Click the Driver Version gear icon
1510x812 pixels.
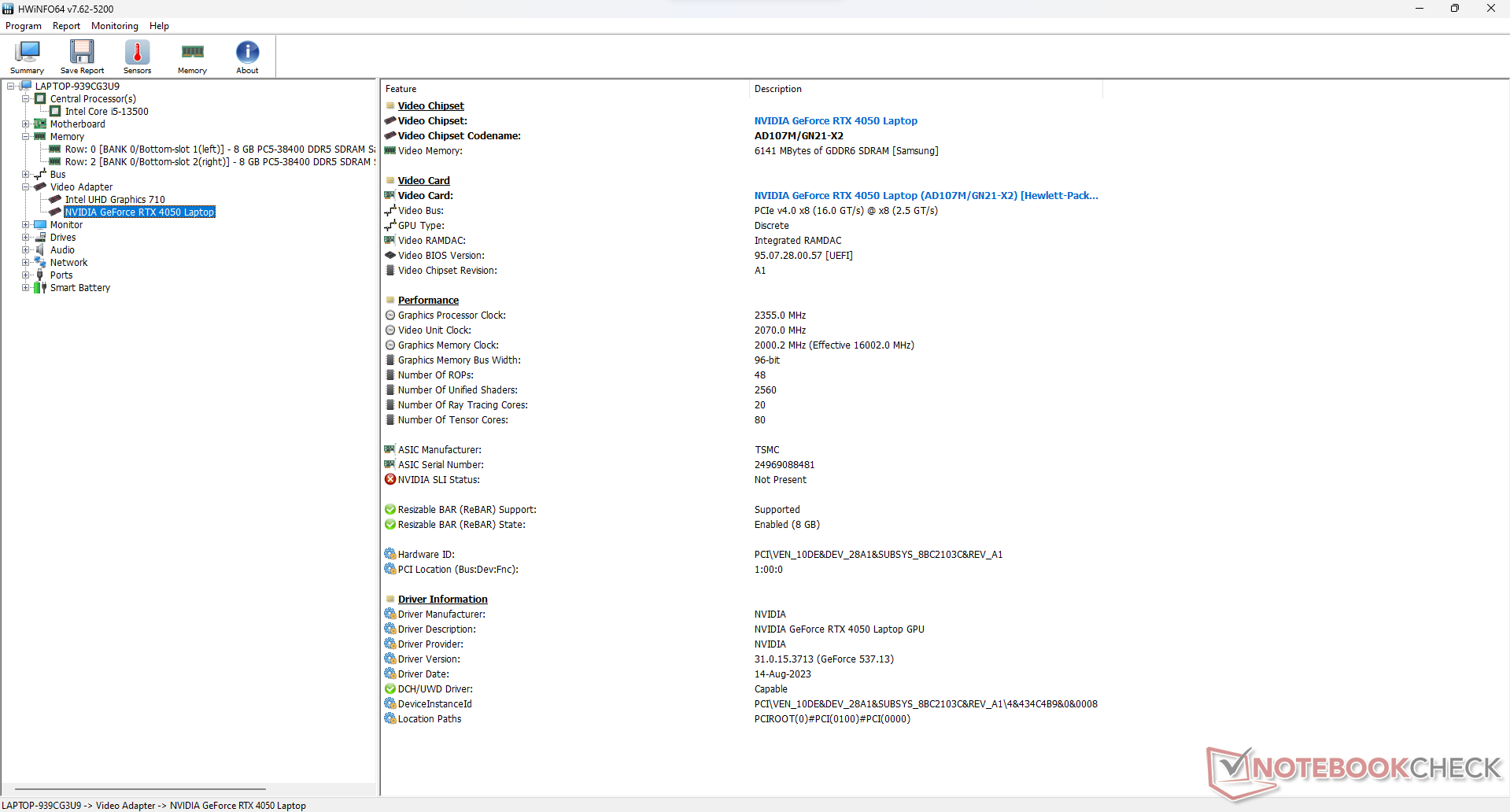click(x=390, y=659)
